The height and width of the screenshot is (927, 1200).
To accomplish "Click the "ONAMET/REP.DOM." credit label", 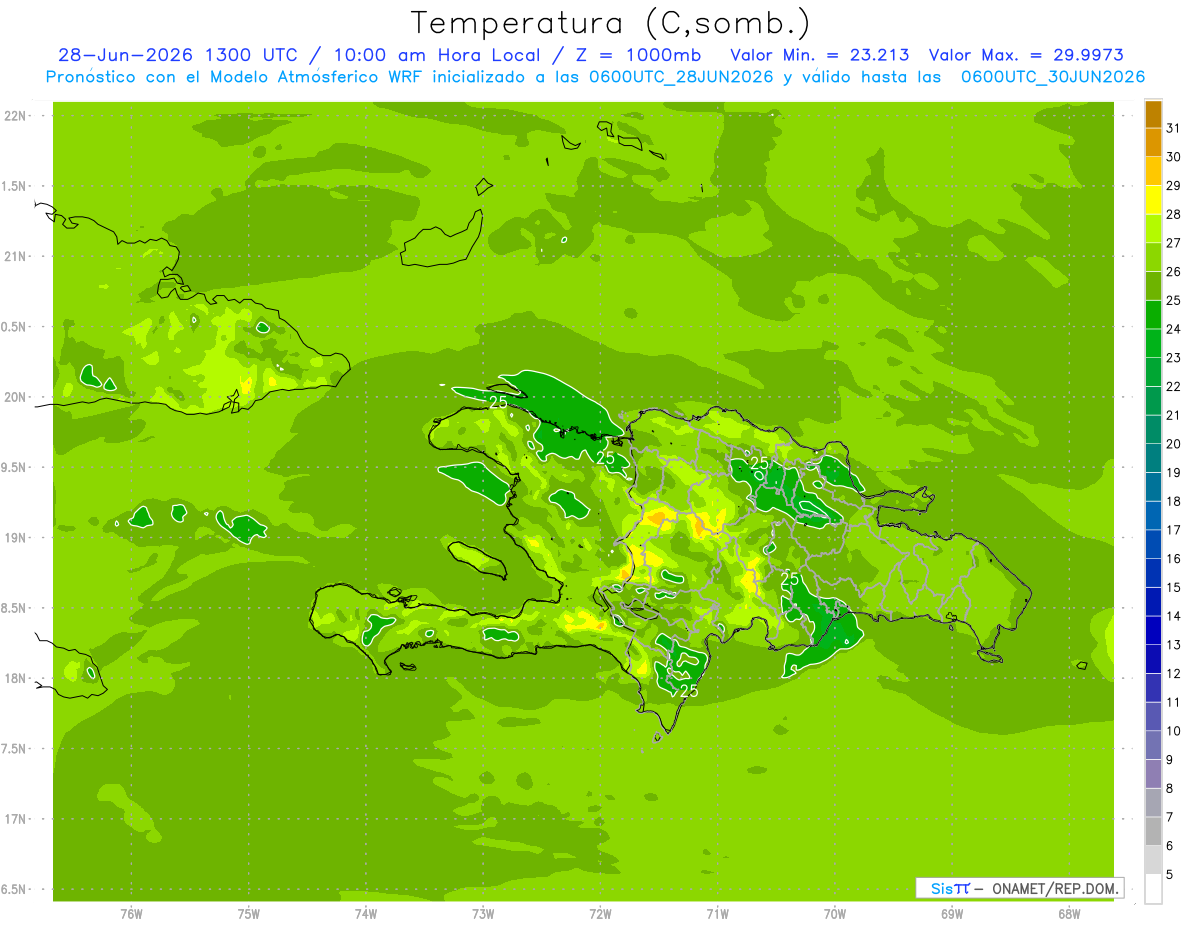I will coord(1054,888).
